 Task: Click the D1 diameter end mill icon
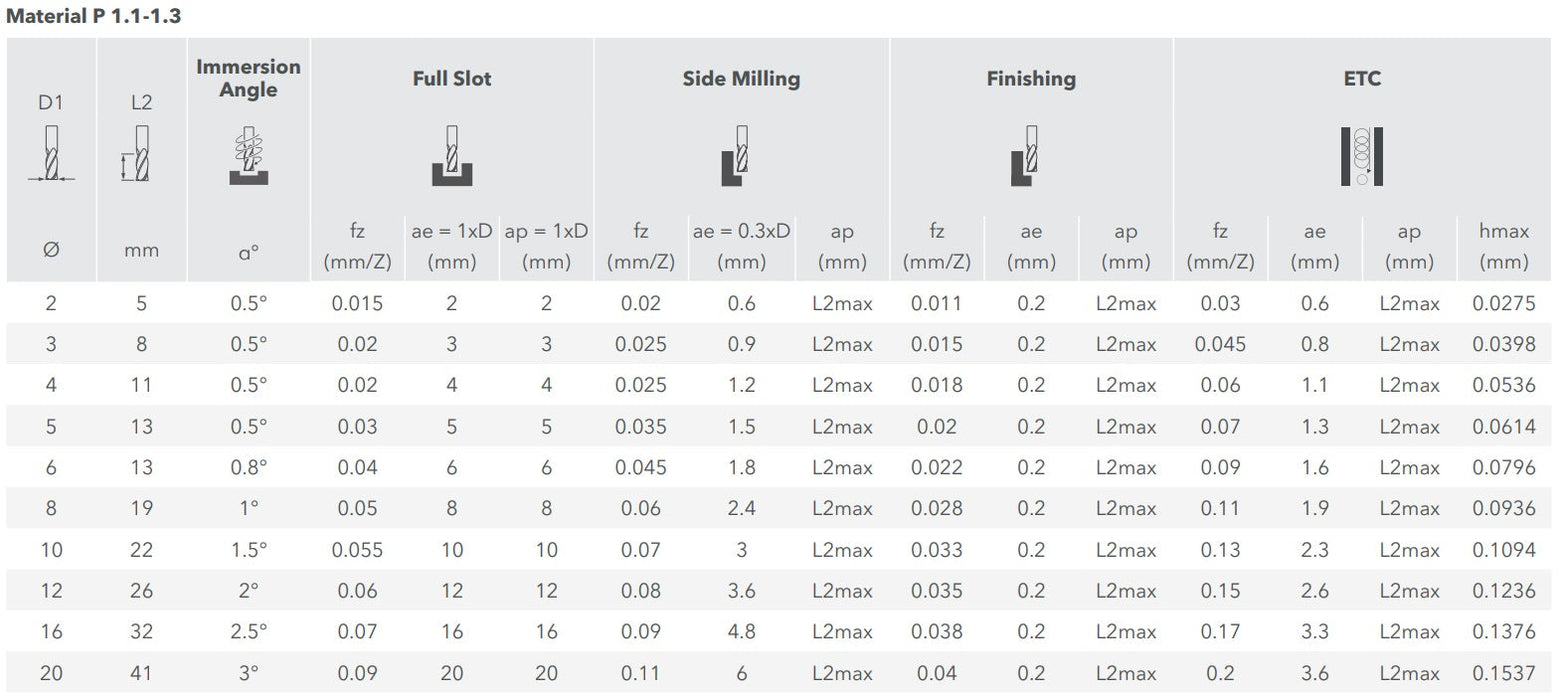51,153
